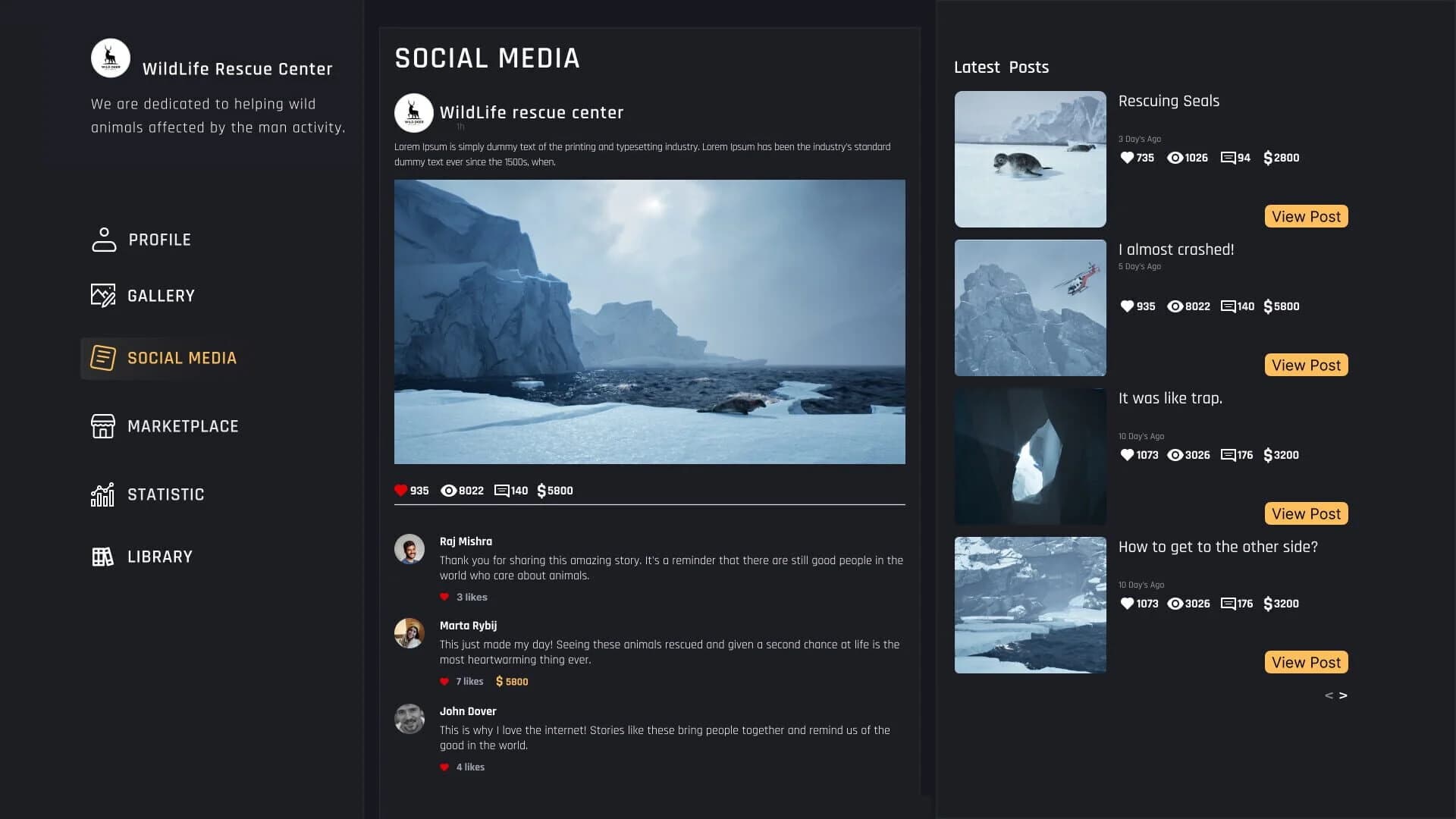Go to next page of latest posts
This screenshot has width=1456, height=819.
(x=1343, y=695)
